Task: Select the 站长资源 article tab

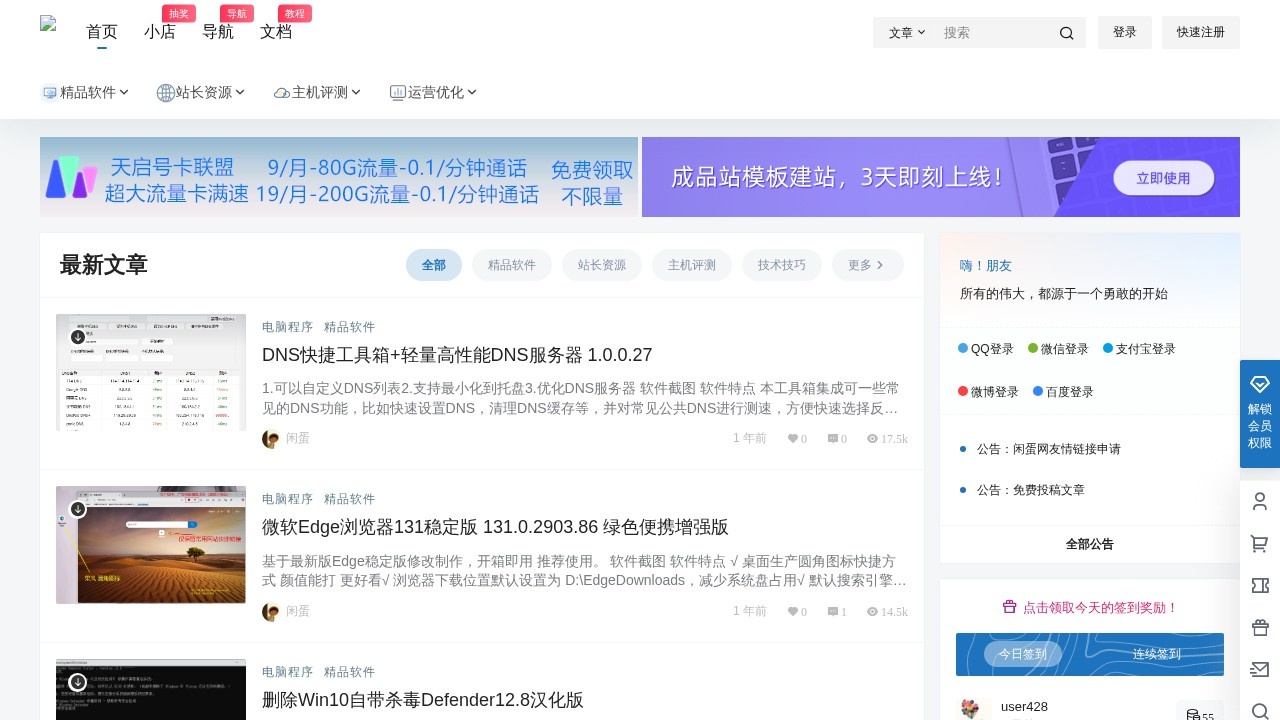Action: point(602,265)
